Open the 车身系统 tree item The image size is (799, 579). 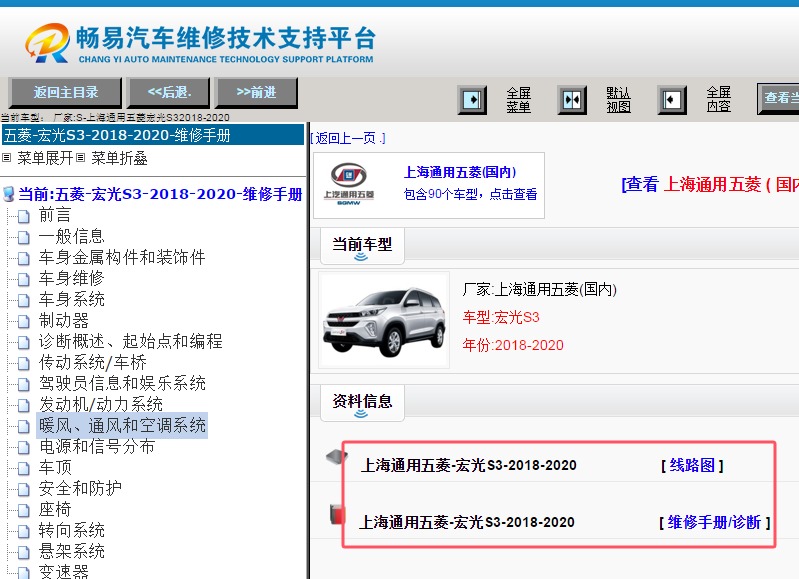pos(72,299)
